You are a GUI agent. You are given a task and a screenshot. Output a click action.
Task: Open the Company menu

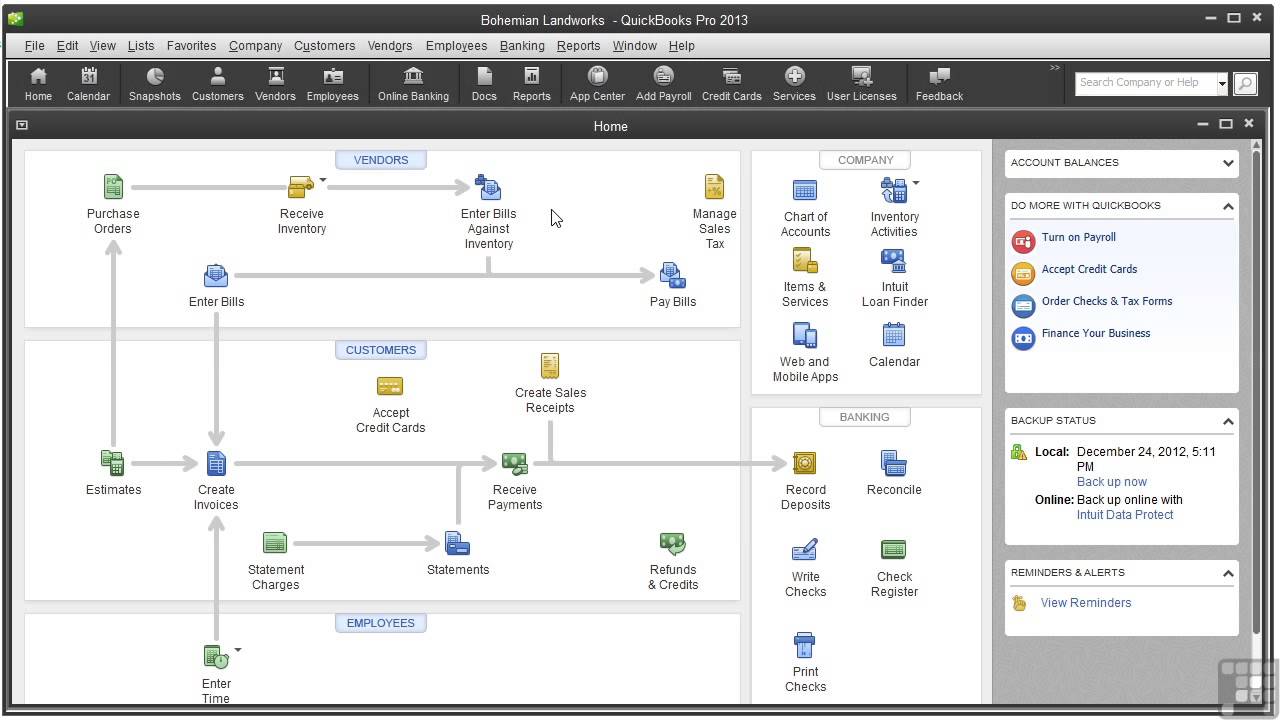pos(255,46)
